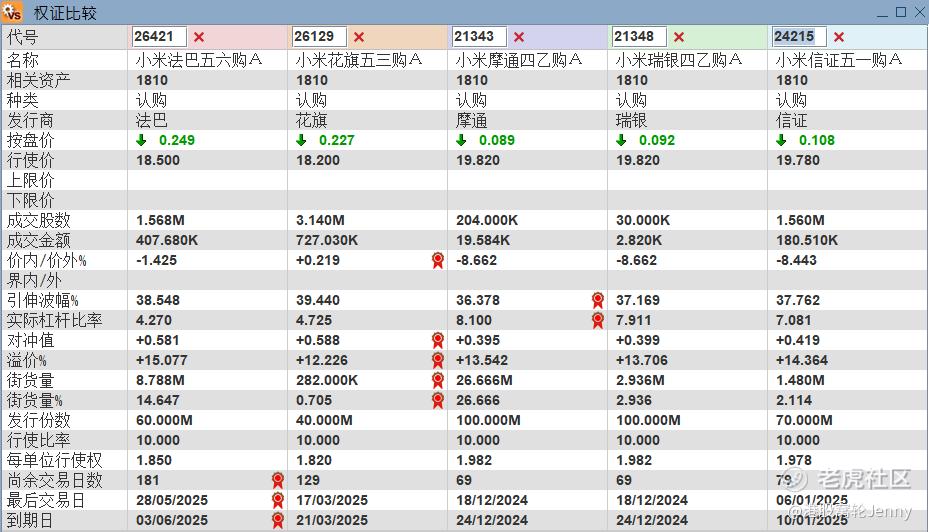Click the 按盘价 row label

pos(30,140)
